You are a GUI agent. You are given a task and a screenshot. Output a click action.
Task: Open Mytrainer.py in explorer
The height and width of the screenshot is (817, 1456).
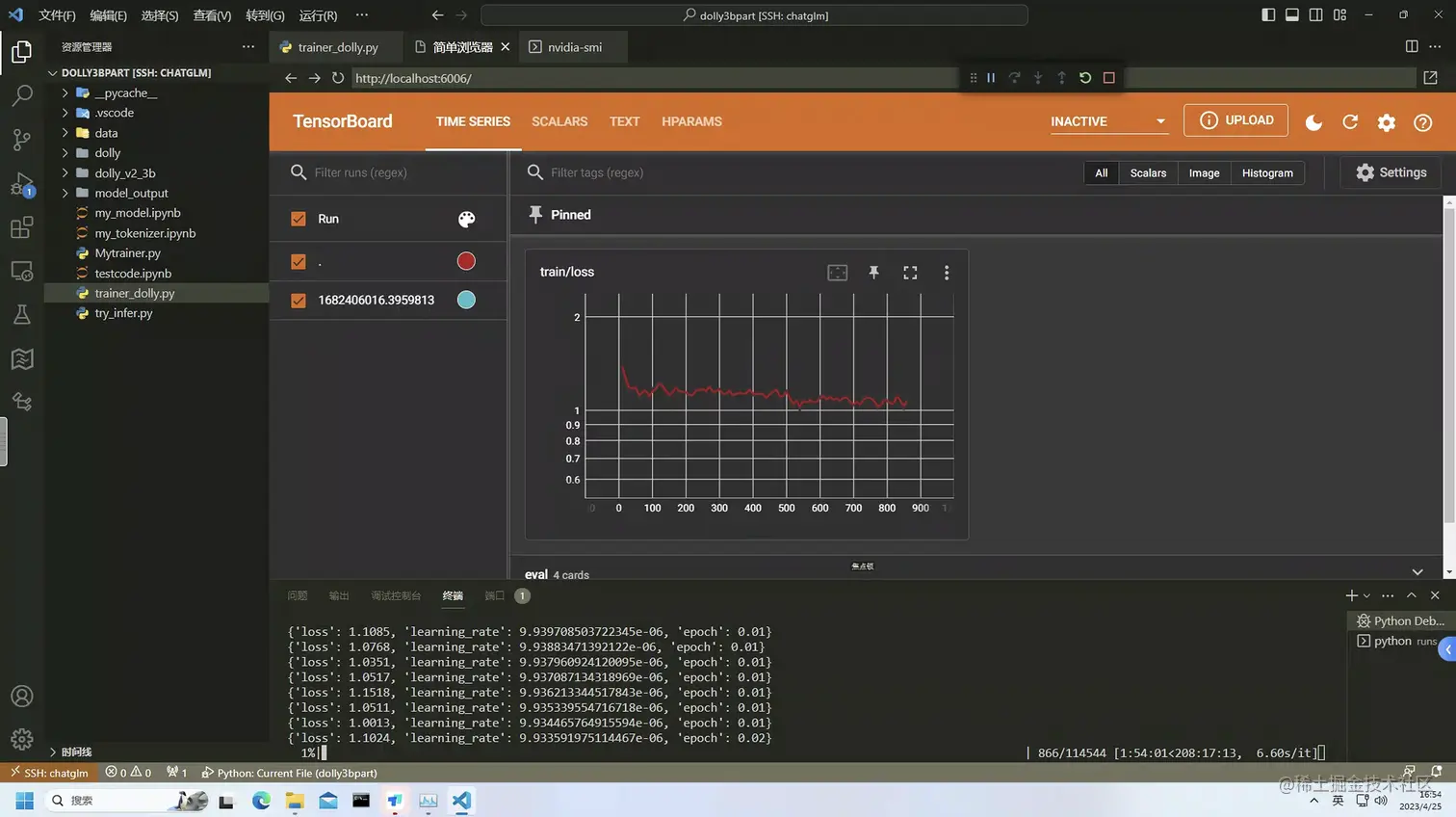(x=127, y=253)
